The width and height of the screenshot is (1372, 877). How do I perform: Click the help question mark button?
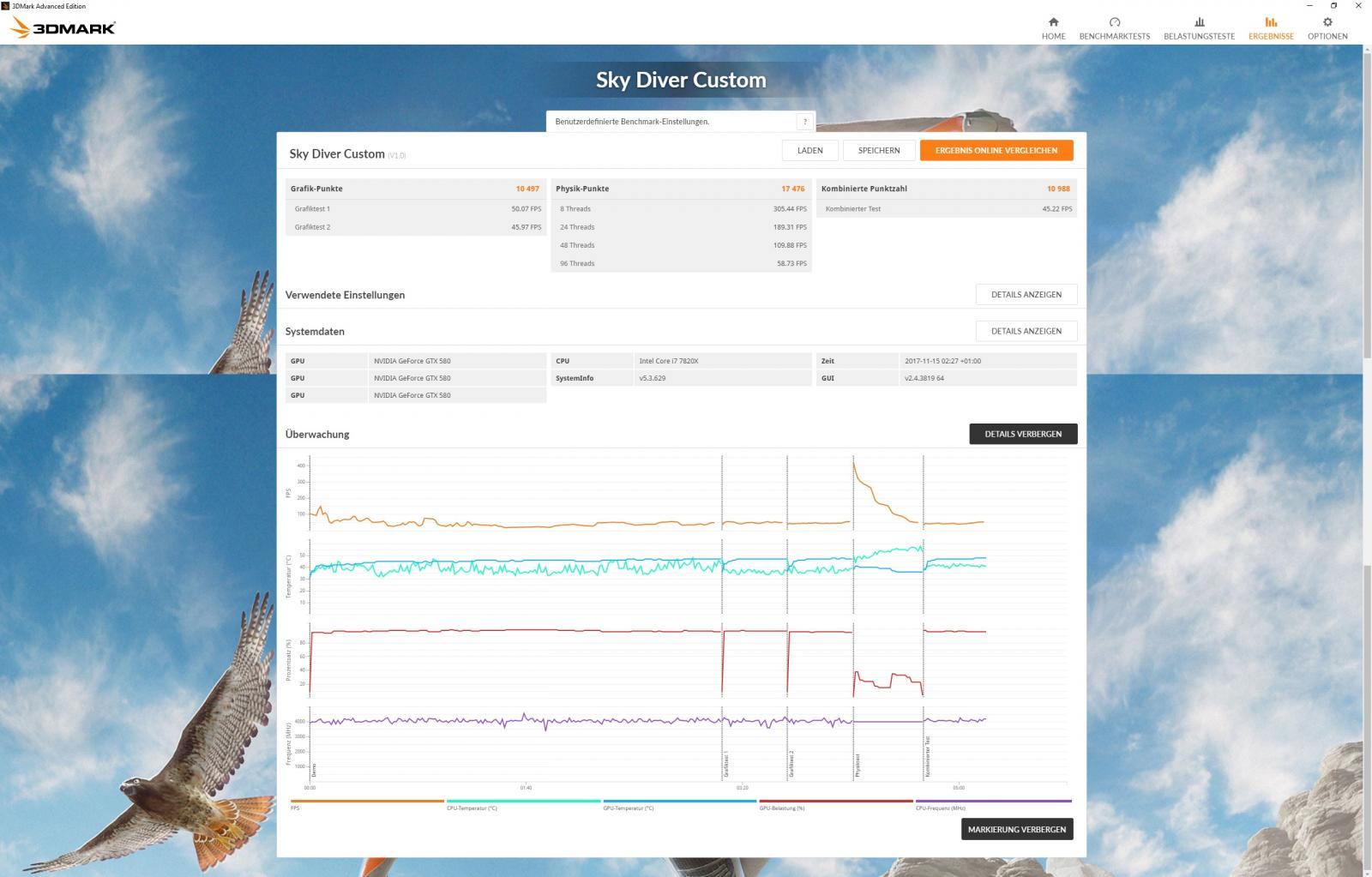tap(805, 122)
